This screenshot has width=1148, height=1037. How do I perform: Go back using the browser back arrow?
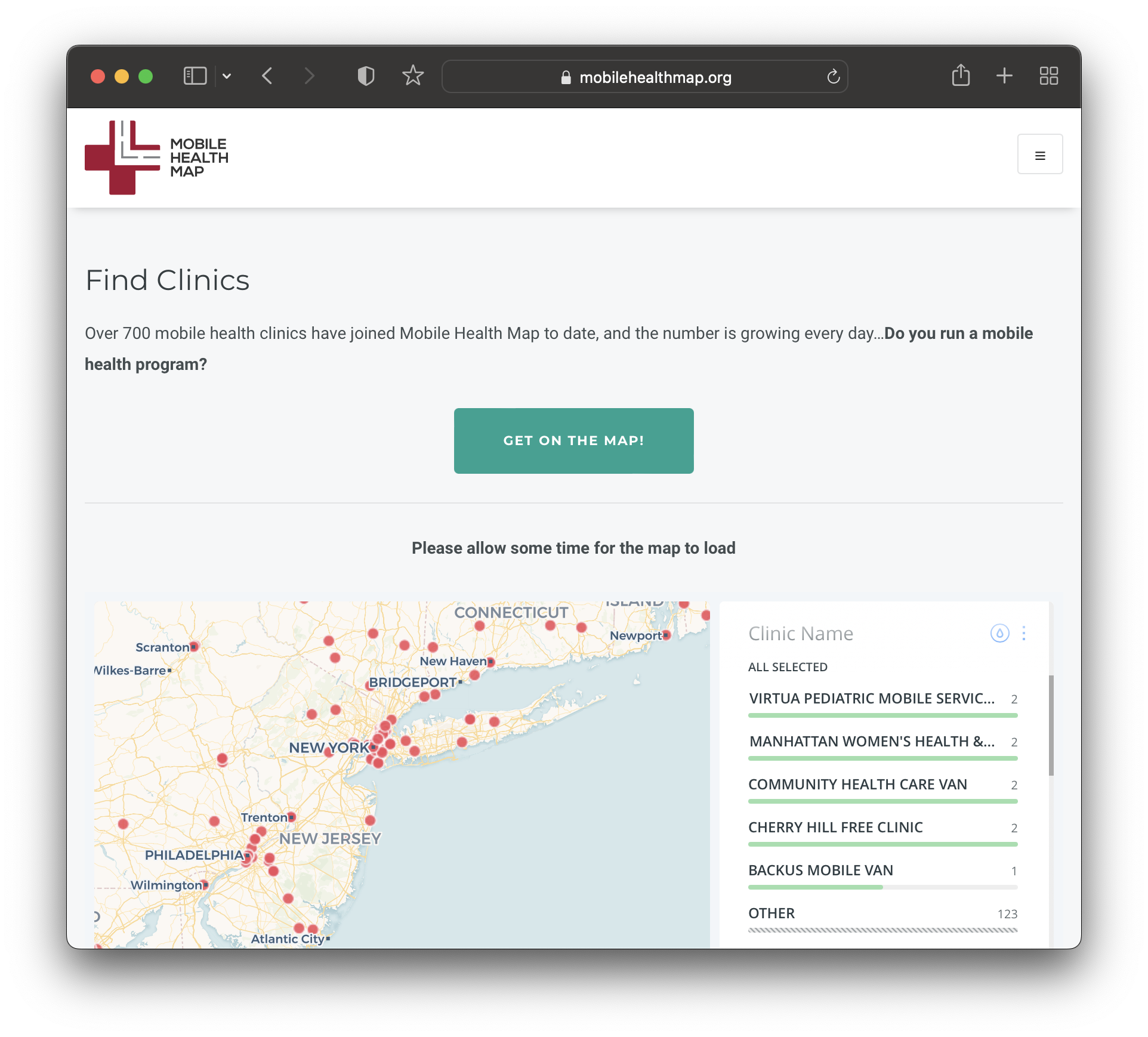point(267,76)
